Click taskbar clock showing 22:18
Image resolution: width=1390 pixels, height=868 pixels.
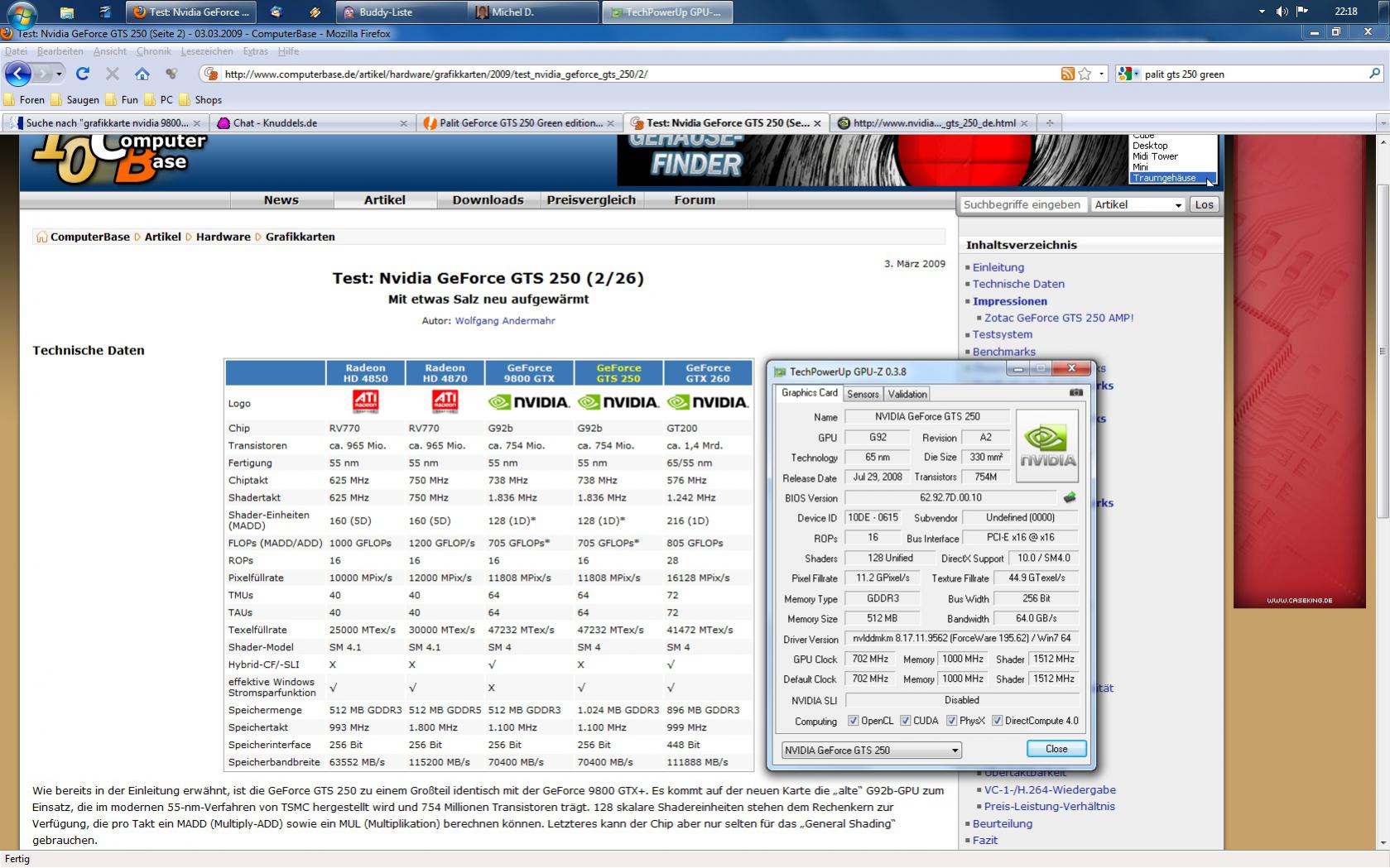[x=1345, y=12]
